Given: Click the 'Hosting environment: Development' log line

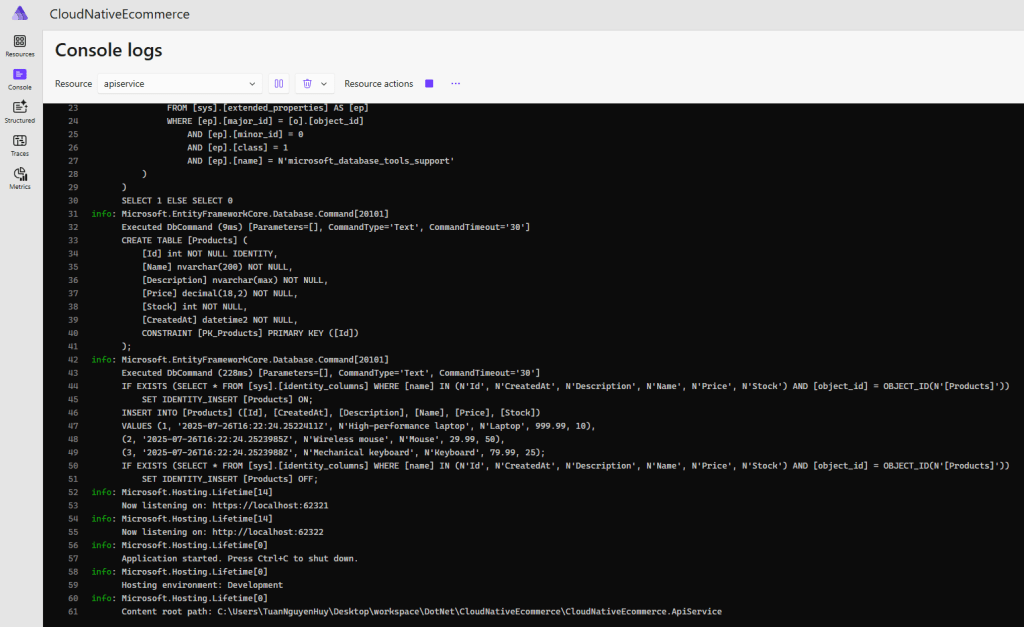Looking at the screenshot, I should tap(202, 585).
